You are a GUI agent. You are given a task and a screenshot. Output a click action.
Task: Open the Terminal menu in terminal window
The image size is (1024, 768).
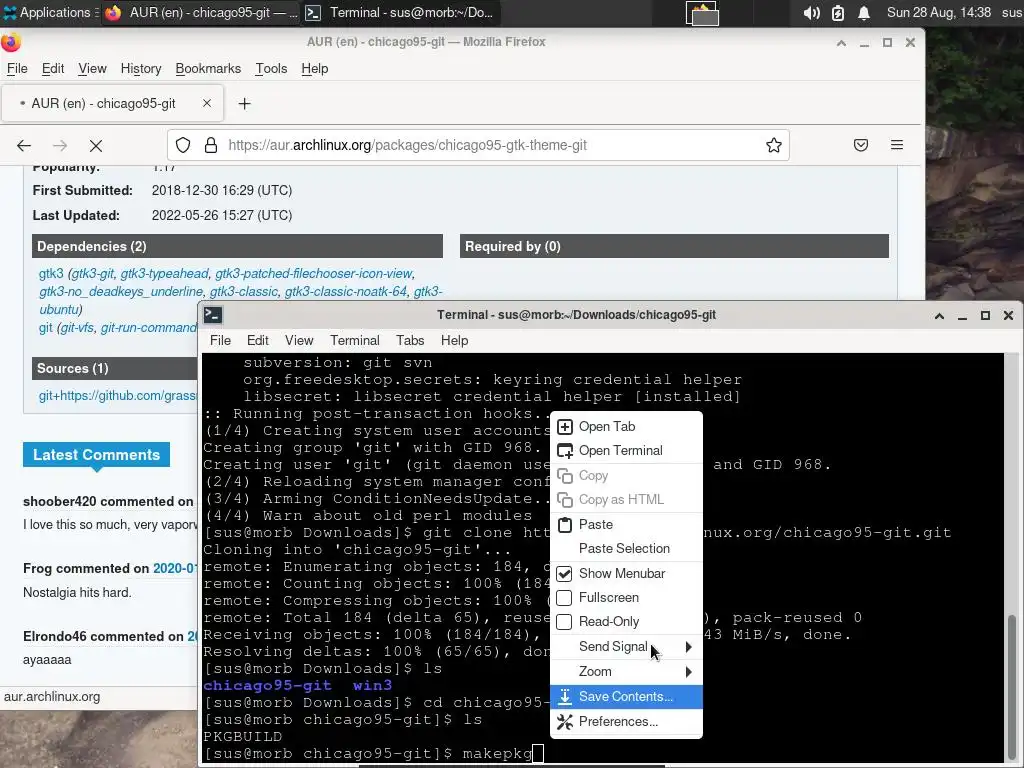[355, 340]
